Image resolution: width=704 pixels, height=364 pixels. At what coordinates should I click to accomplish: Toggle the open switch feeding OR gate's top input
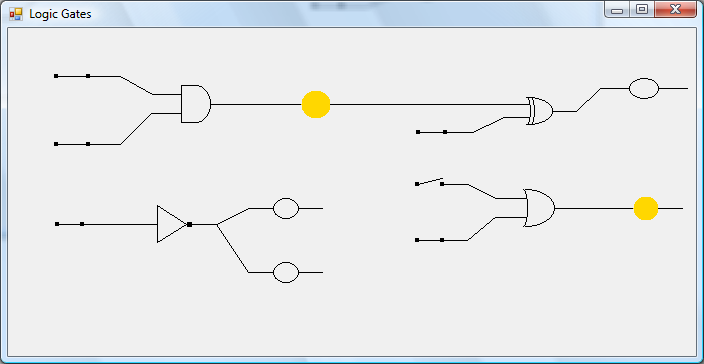coord(430,182)
